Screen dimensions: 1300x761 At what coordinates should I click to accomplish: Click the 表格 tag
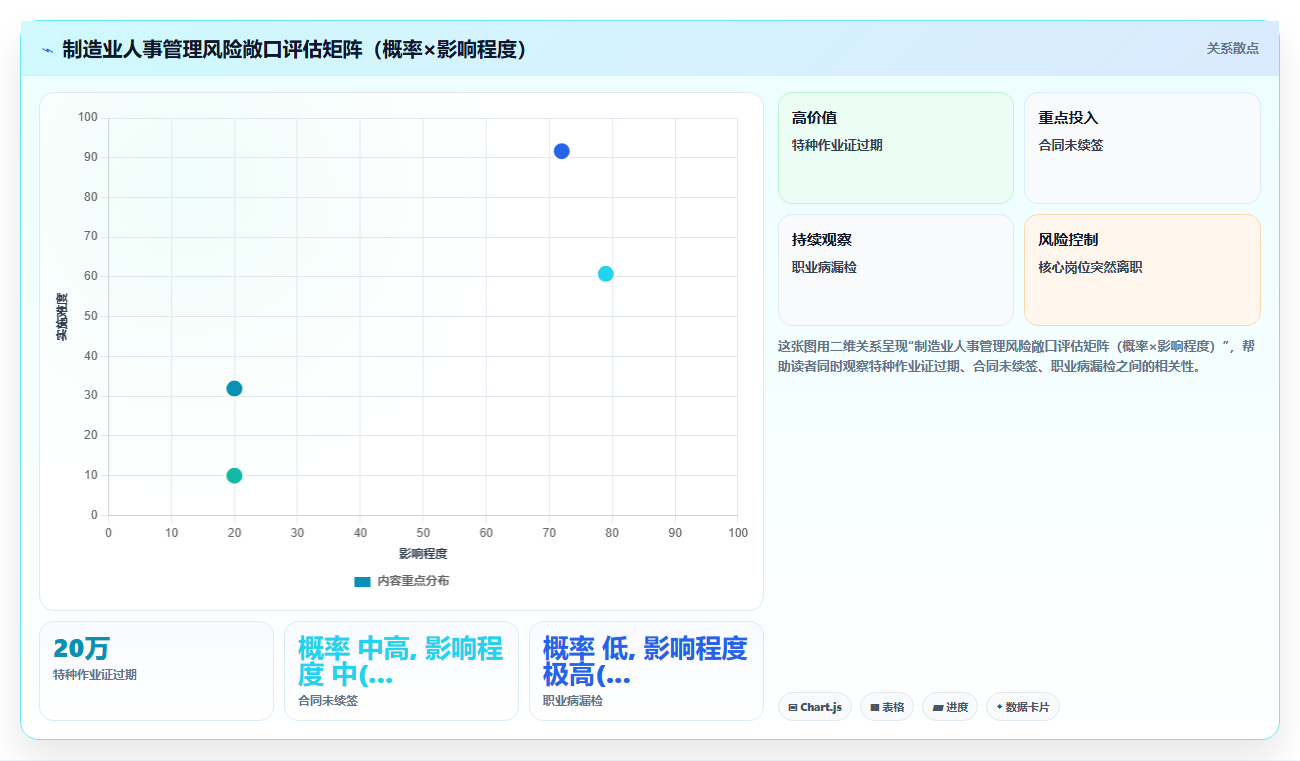pyautogui.click(x=887, y=707)
